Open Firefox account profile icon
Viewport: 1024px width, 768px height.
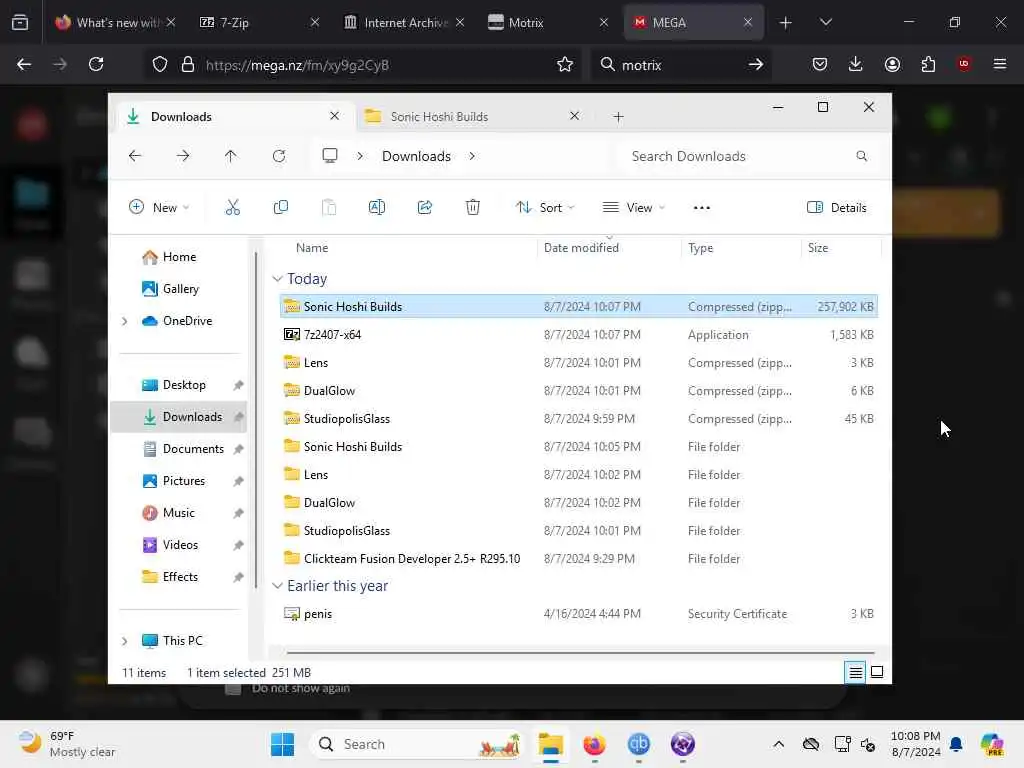click(892, 64)
